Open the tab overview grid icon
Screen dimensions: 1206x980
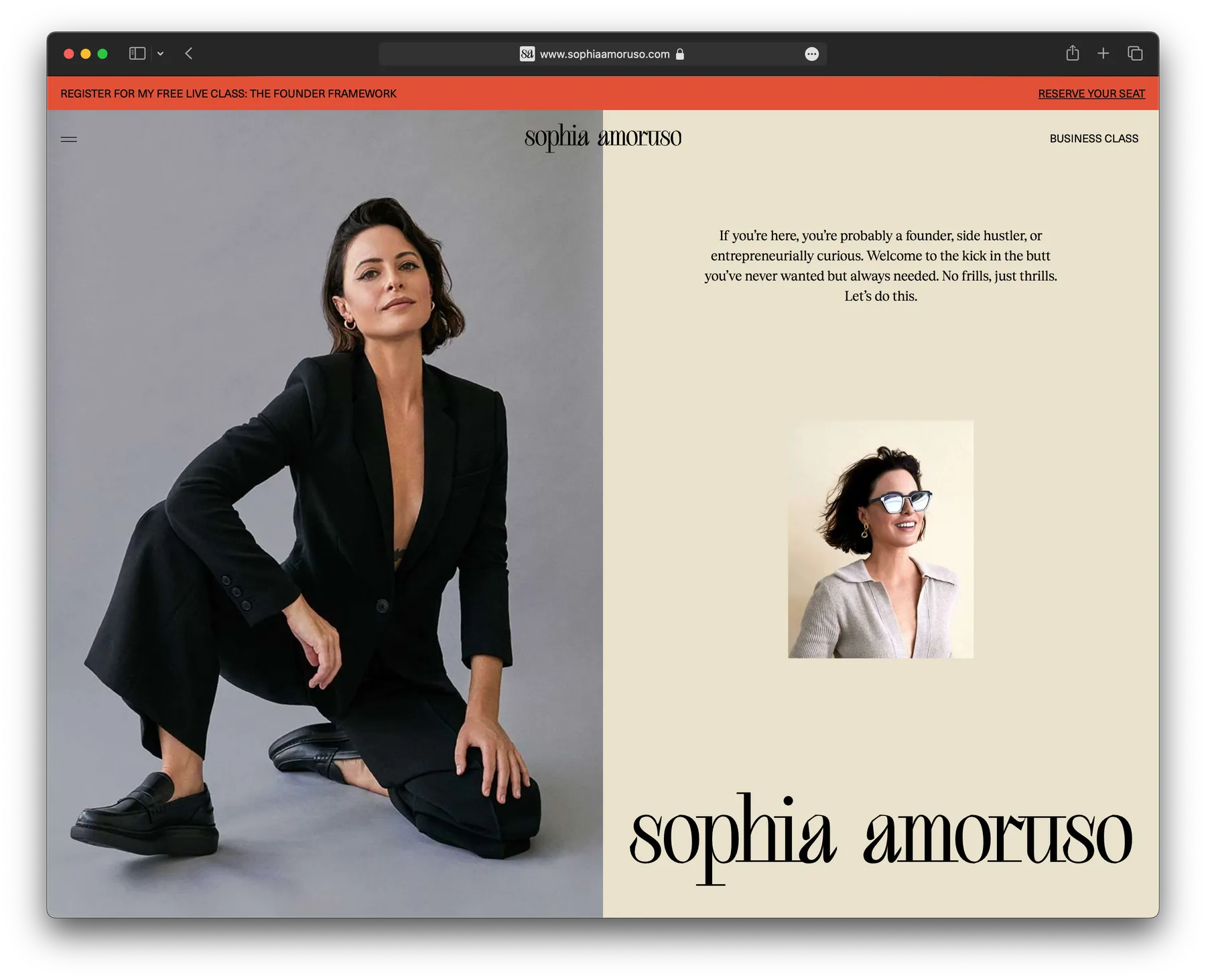pyautogui.click(x=1136, y=53)
